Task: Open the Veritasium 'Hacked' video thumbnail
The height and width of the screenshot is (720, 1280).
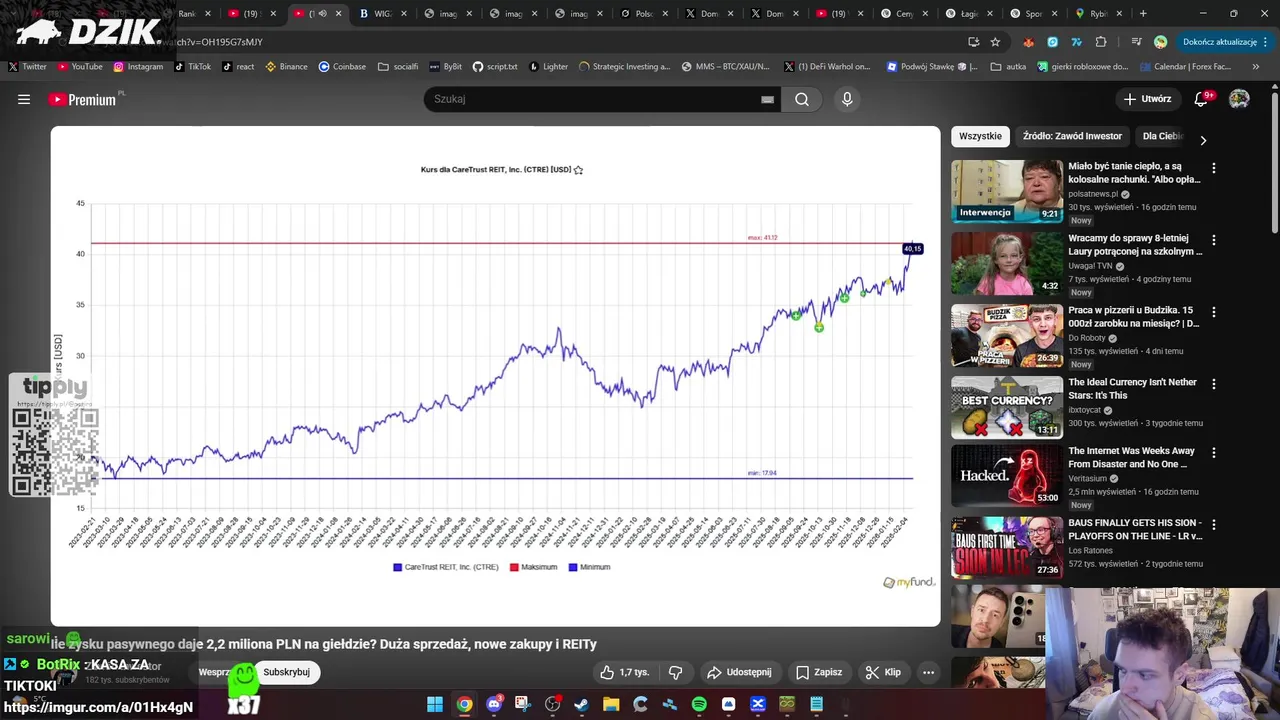Action: pyautogui.click(x=1007, y=476)
